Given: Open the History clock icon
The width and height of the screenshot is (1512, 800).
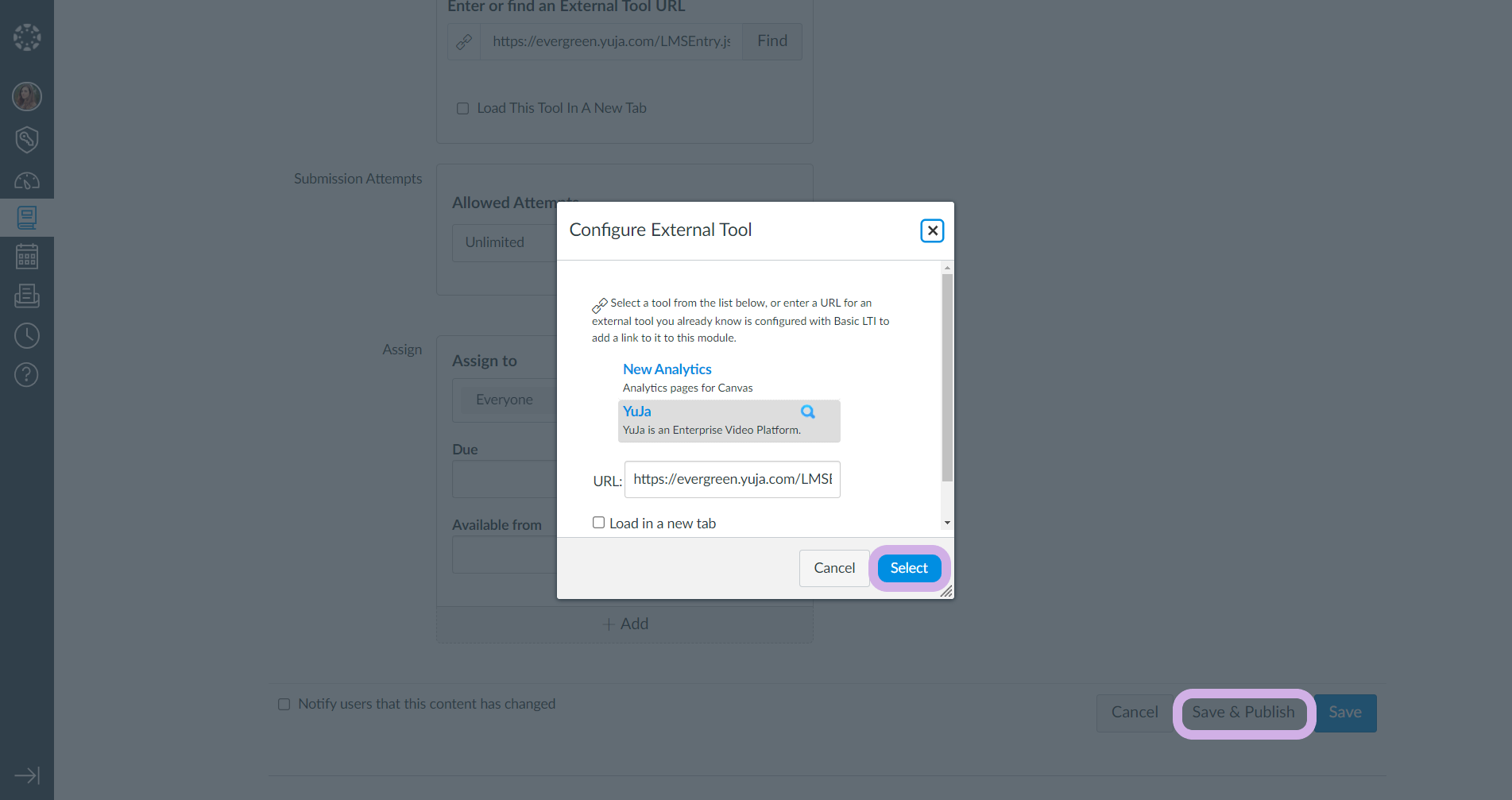Looking at the screenshot, I should point(27,335).
